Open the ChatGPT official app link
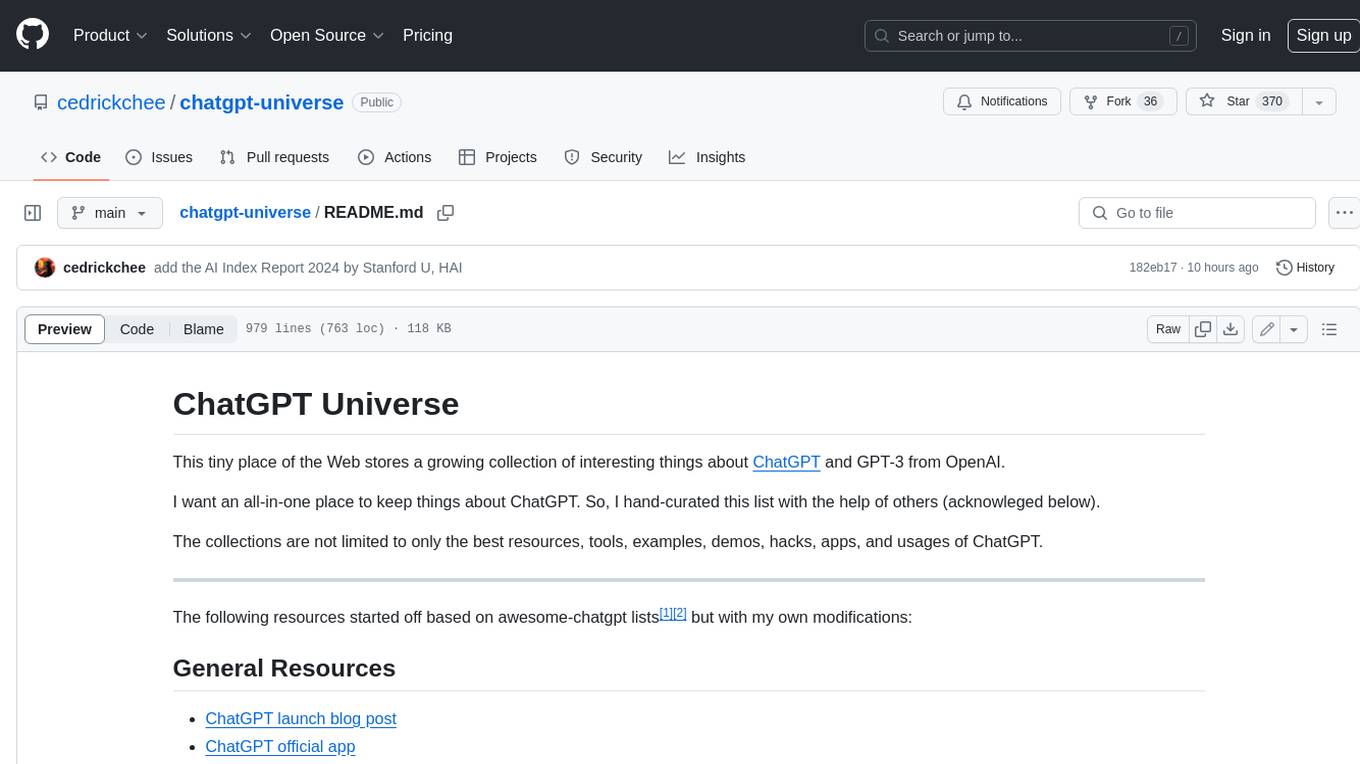 (280, 747)
